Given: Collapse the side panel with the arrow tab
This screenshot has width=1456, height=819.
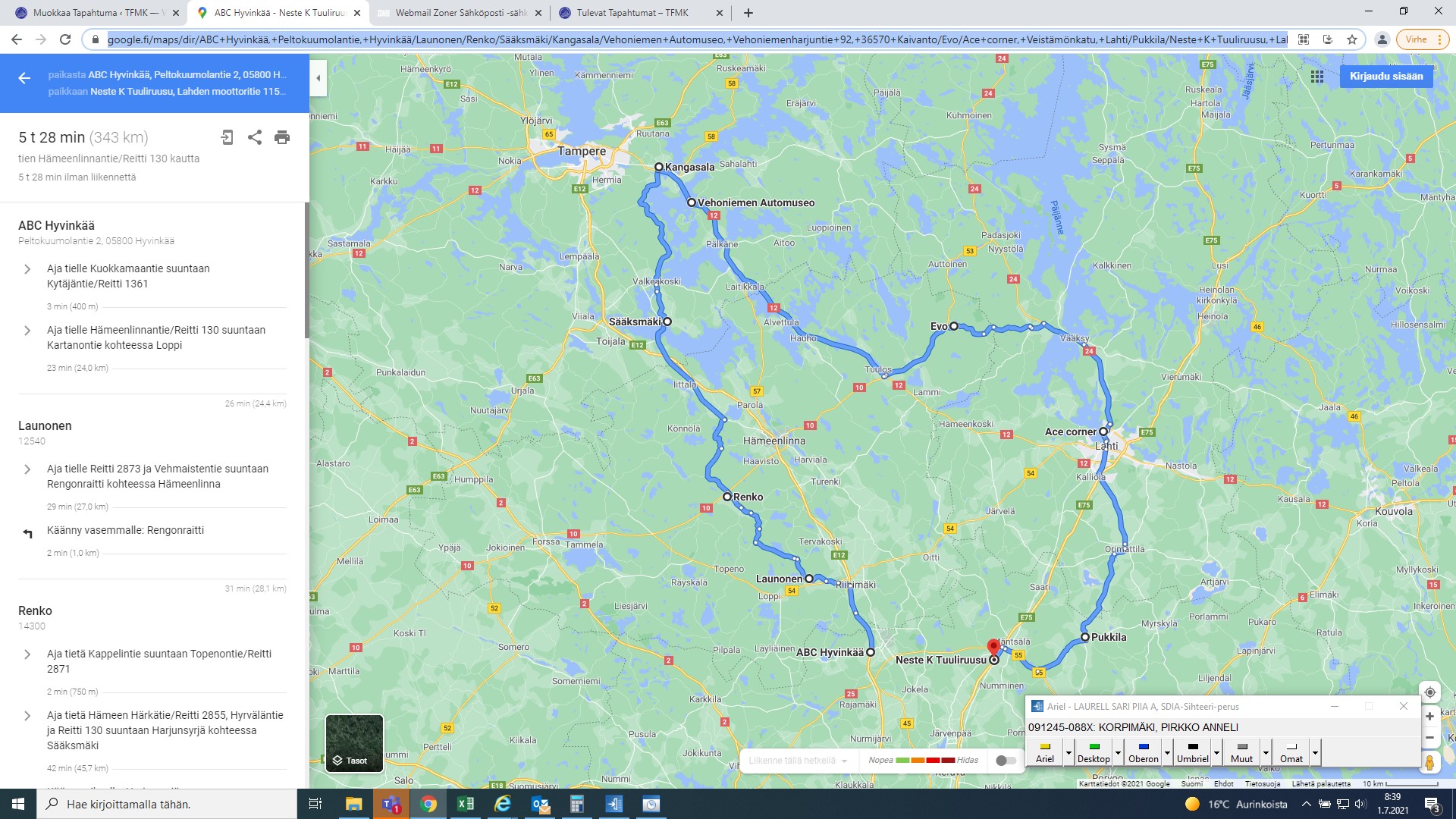Looking at the screenshot, I should tap(318, 78).
